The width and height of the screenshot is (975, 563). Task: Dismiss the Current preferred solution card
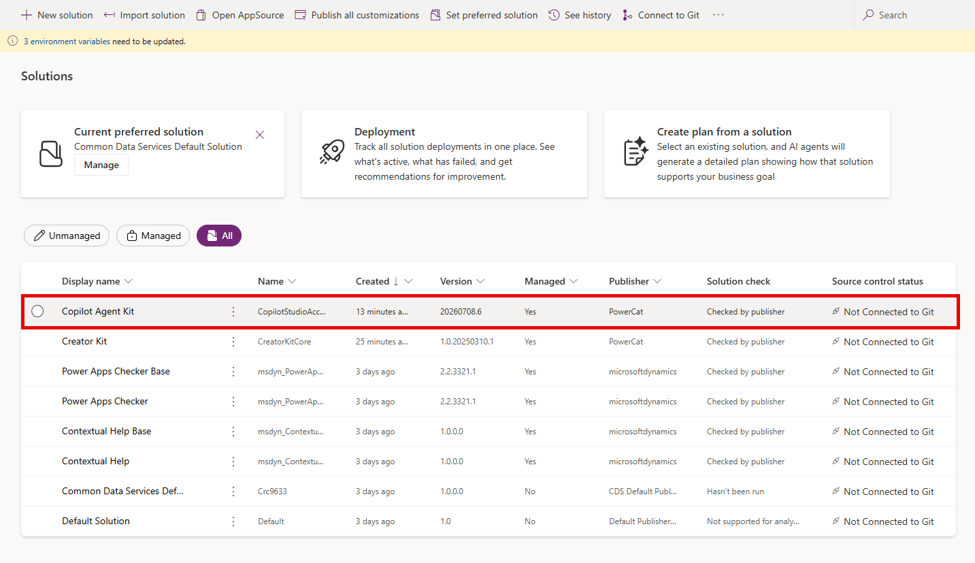click(x=260, y=134)
